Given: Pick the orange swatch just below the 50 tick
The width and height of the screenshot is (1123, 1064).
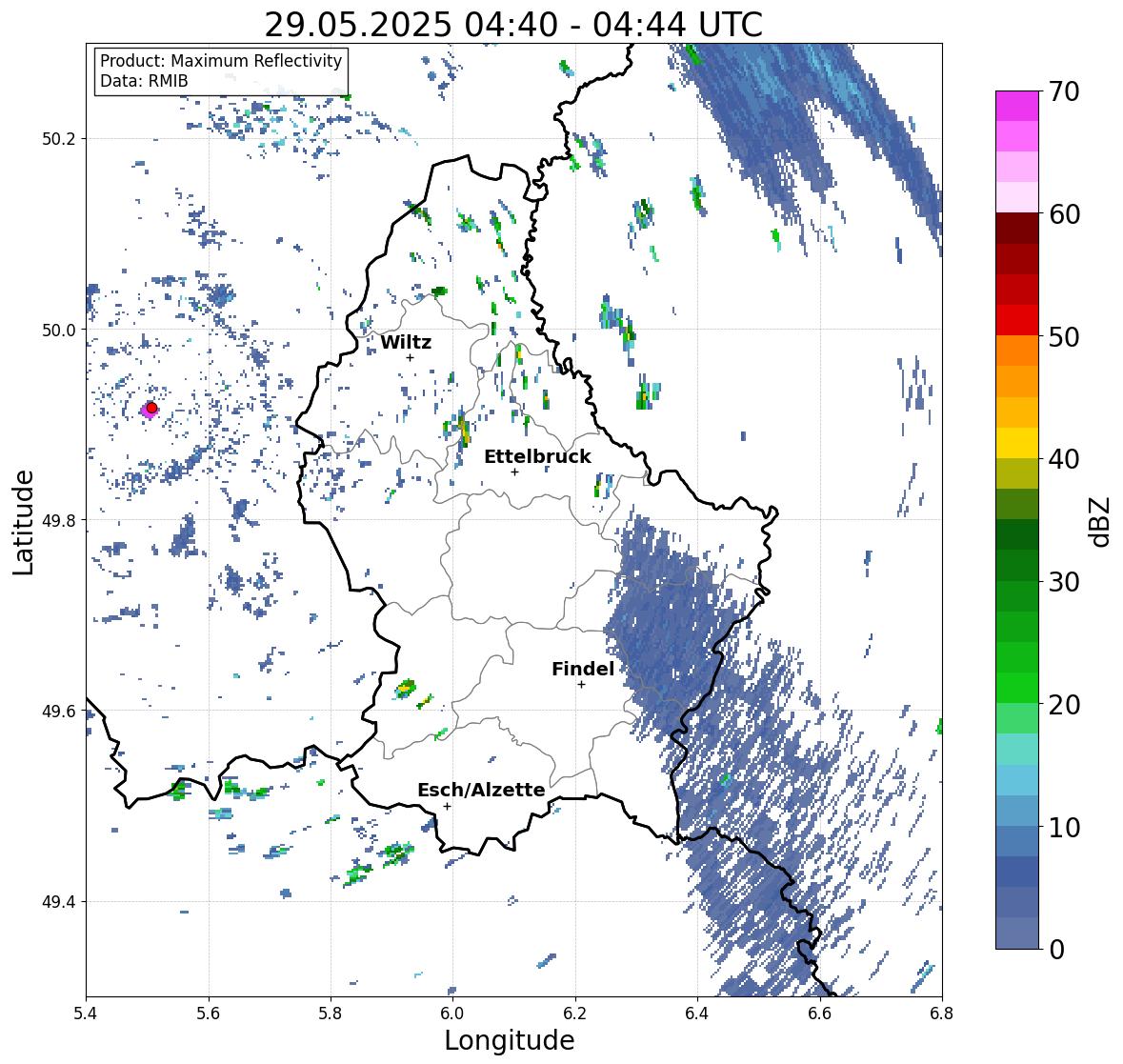Looking at the screenshot, I should point(1017,351).
